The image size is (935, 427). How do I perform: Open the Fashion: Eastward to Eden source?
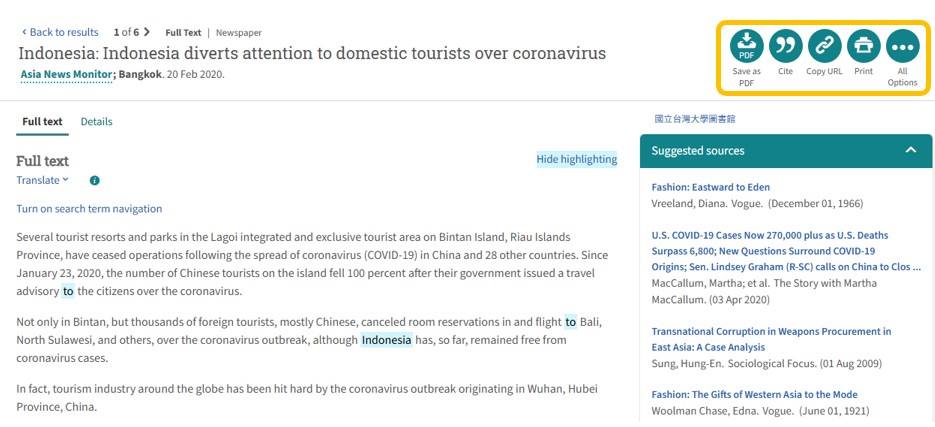pyautogui.click(x=710, y=187)
